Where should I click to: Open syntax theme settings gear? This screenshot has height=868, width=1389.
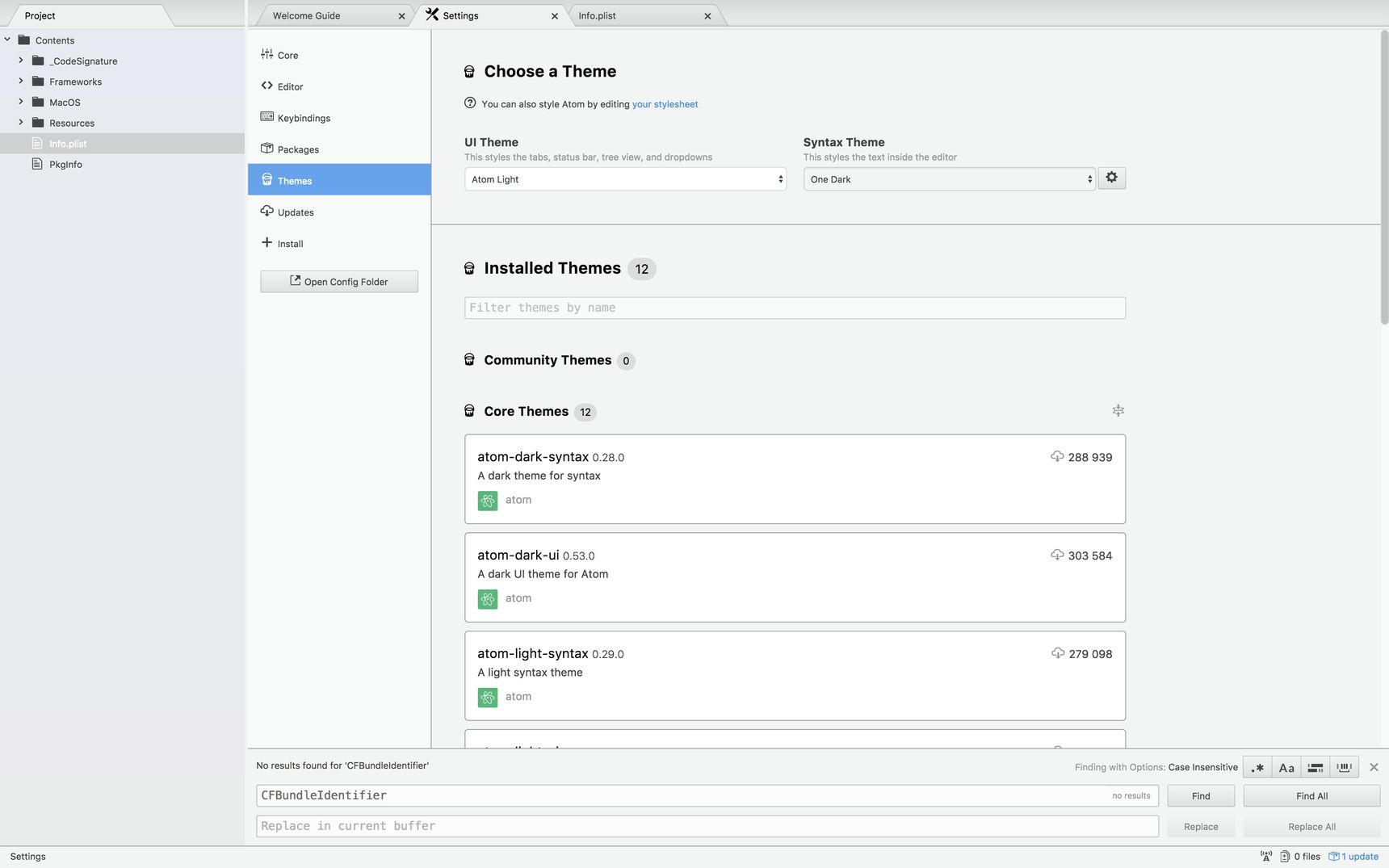click(1111, 178)
